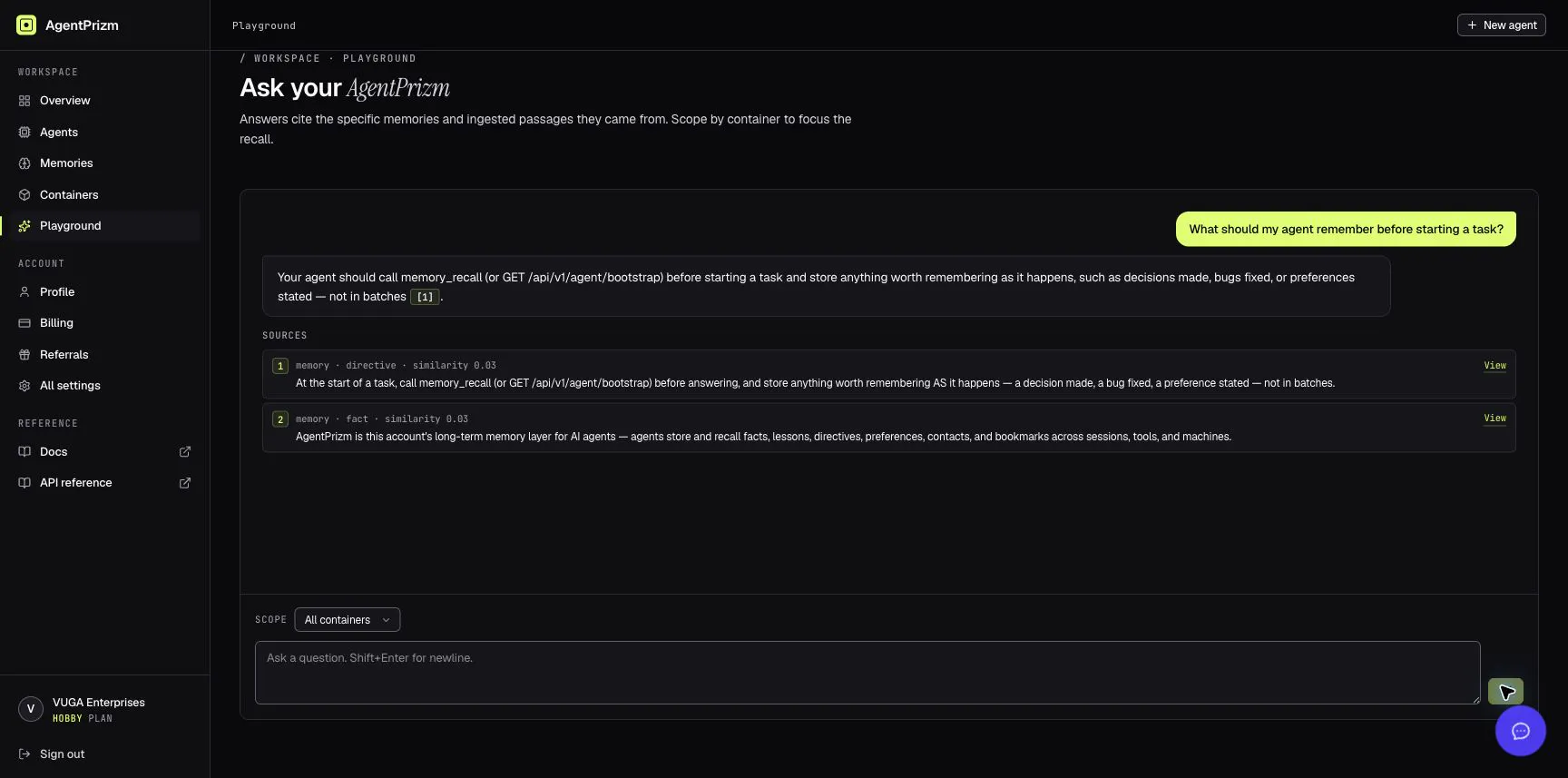The height and width of the screenshot is (778, 1568).
Task: Click the Sign out label
Action: [63, 754]
